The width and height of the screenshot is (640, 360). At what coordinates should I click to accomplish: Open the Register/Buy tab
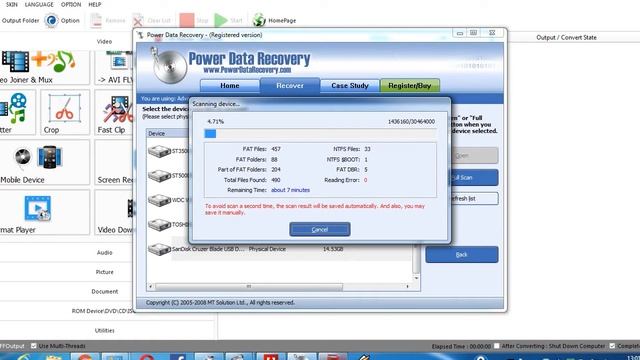[x=410, y=86]
